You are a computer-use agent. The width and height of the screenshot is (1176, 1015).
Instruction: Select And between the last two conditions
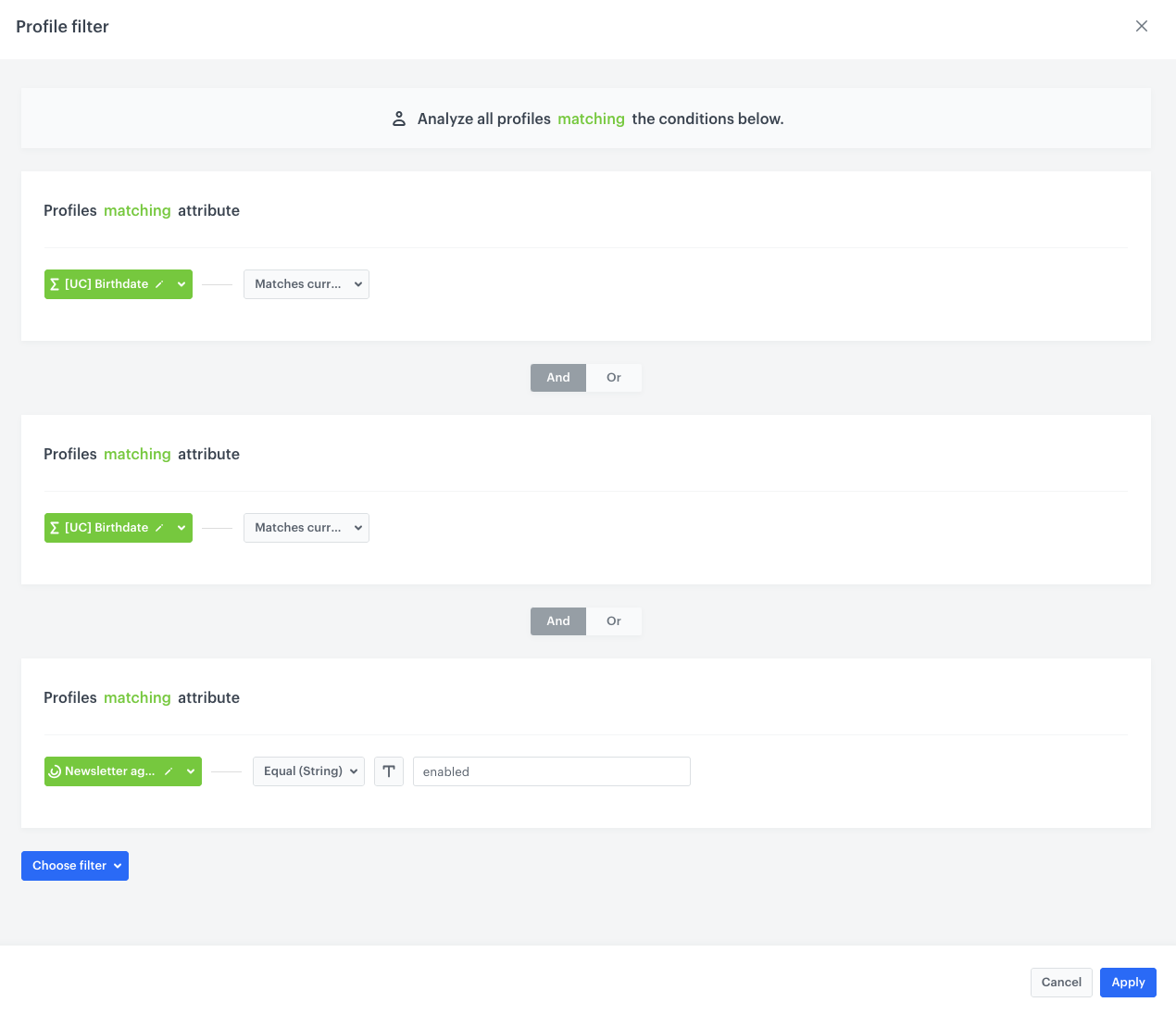tap(557, 620)
